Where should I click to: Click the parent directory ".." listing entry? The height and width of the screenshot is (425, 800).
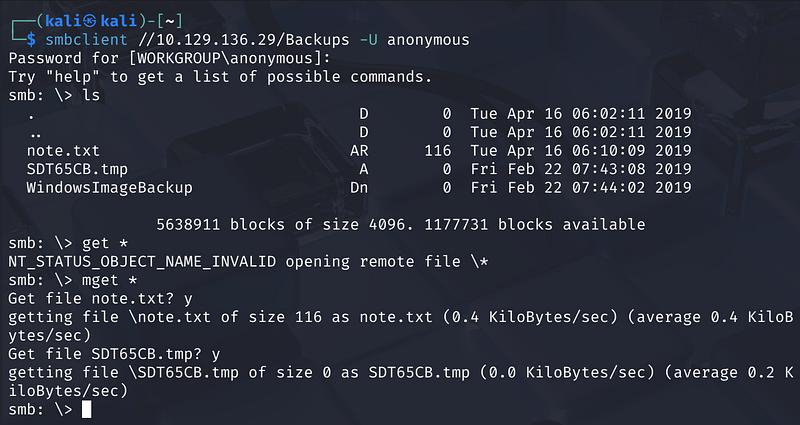36,133
